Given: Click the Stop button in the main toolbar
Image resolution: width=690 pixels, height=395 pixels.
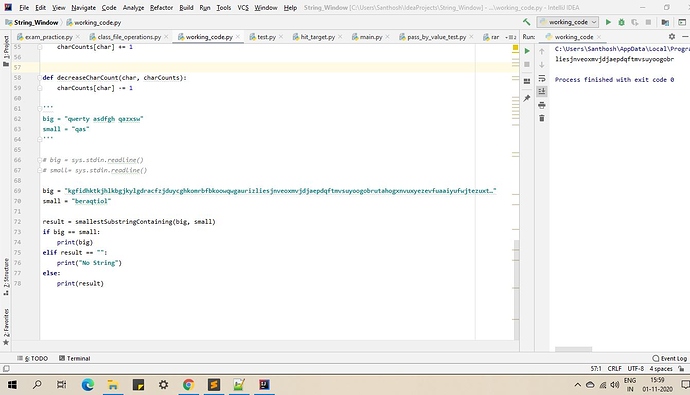Looking at the screenshot, I should pyautogui.click(x=648, y=22).
